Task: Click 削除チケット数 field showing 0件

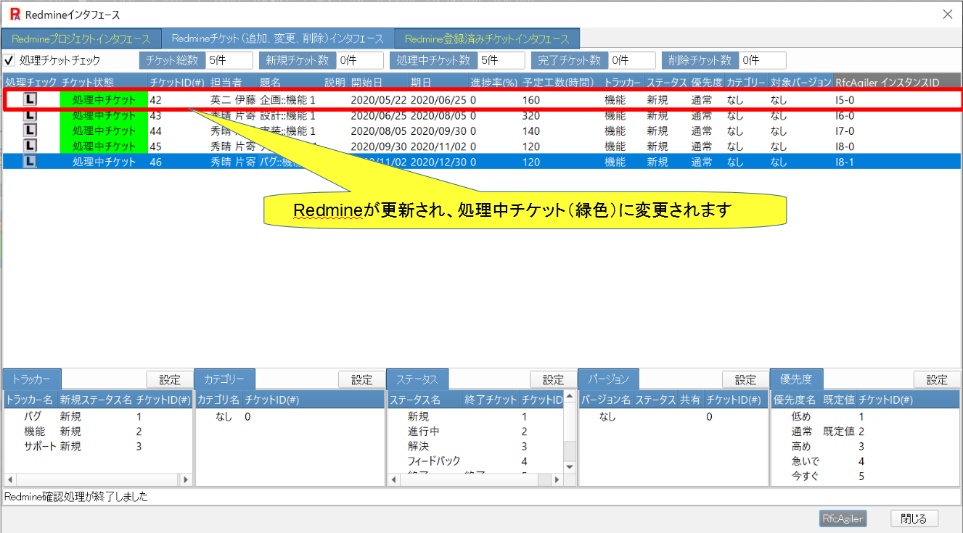Action: click(x=763, y=60)
